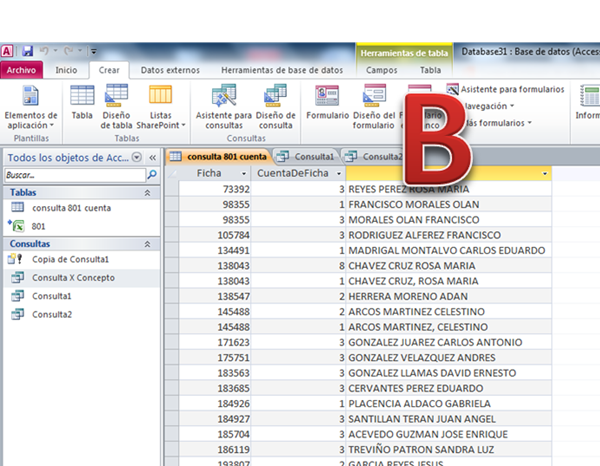Screen dimensions: 600x466
Task: Collapse navigation pane with double chevron
Action: pos(152,157)
